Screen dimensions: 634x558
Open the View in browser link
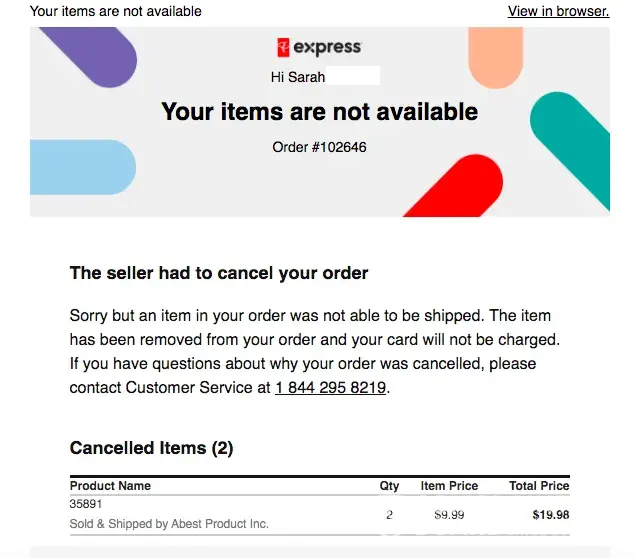pos(558,11)
